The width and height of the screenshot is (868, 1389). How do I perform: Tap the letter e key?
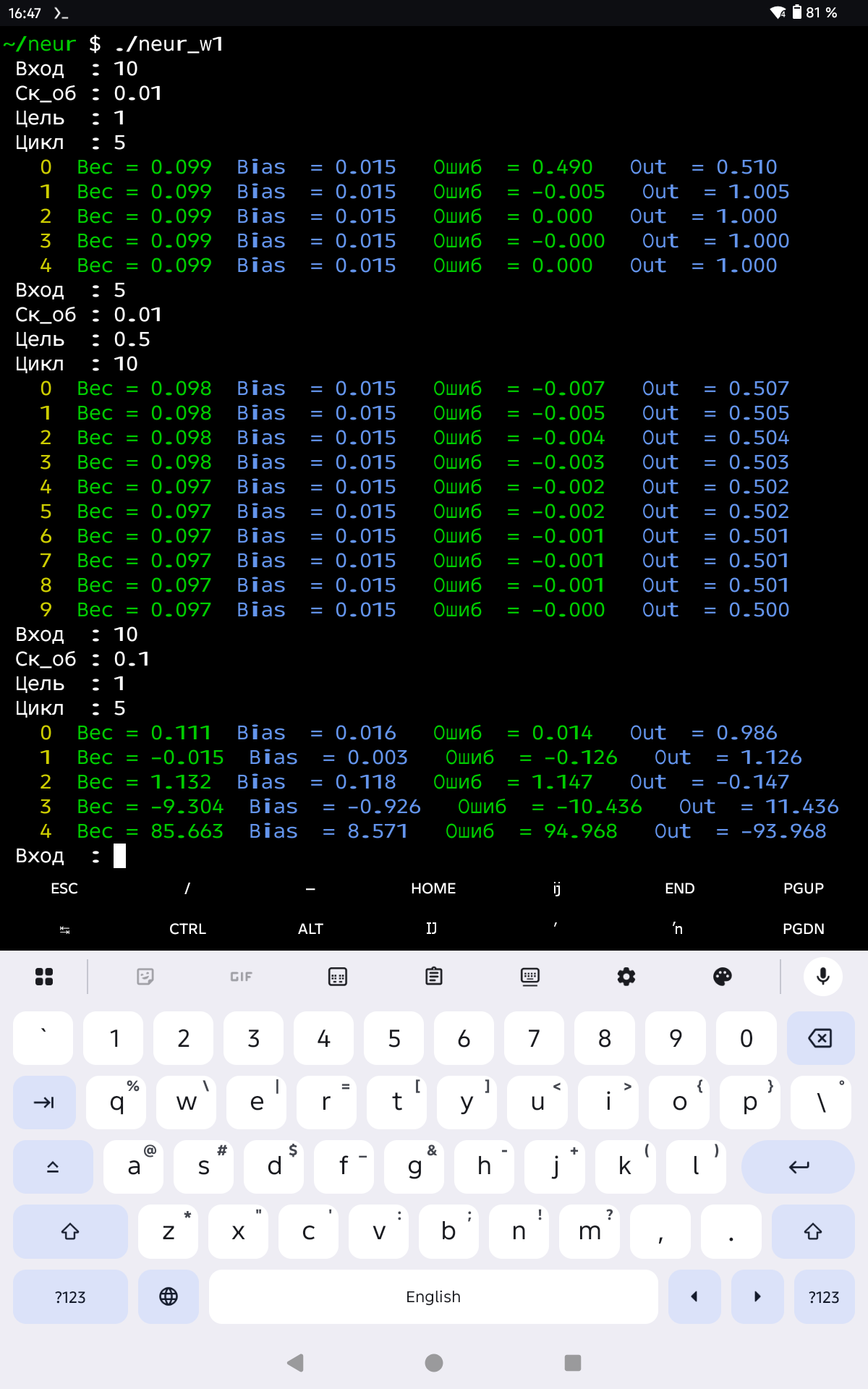tap(256, 1103)
